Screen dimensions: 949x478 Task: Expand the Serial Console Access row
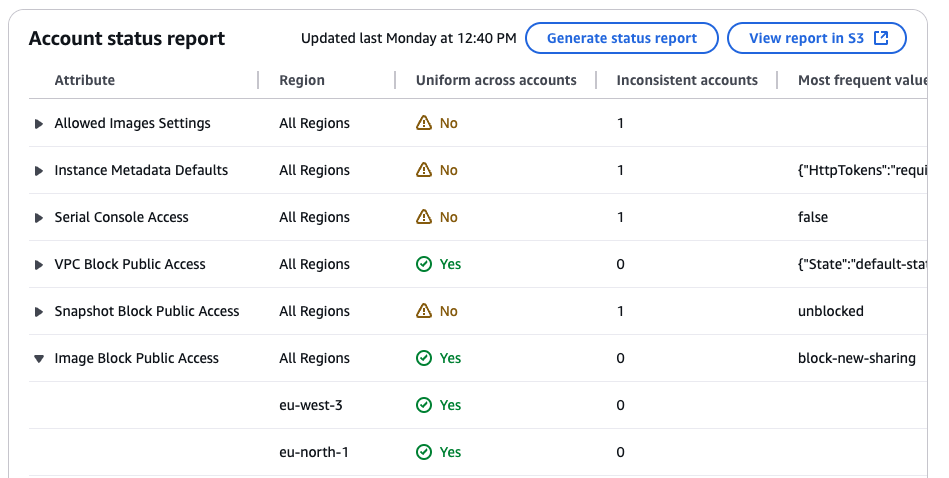[39, 218]
